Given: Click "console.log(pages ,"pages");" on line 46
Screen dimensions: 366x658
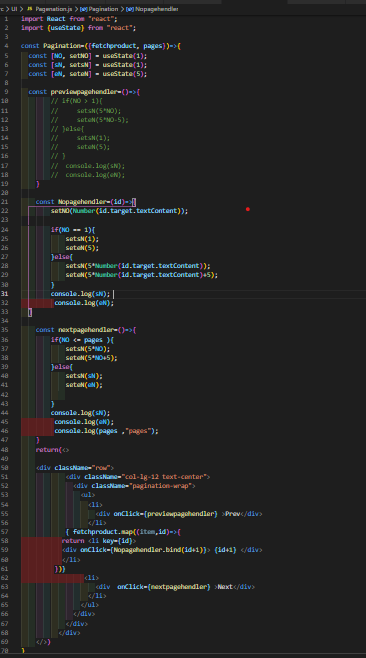Looking at the screenshot, I should pyautogui.click(x=107, y=431).
